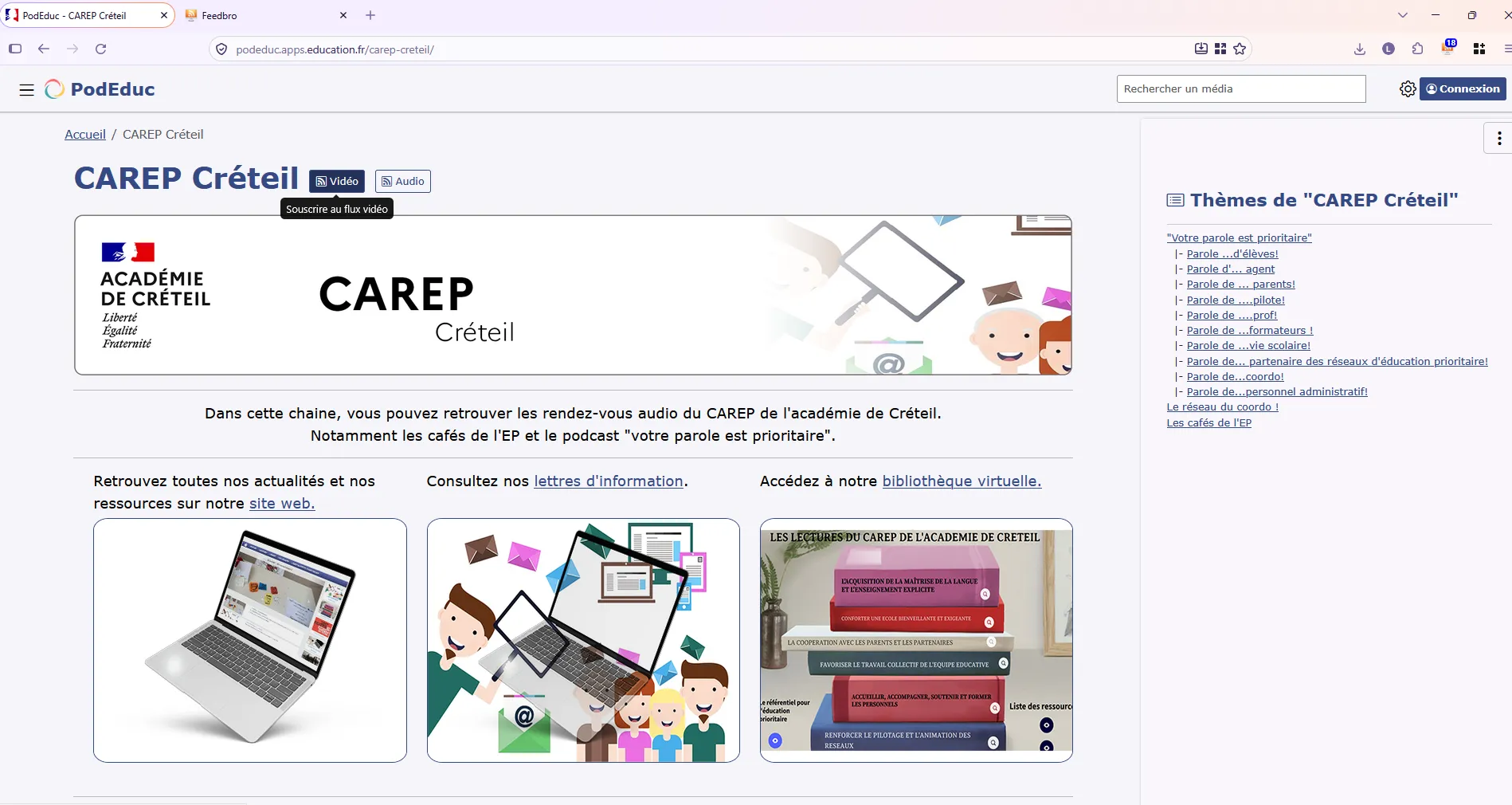
Task: Open the sidebar toggle icon in toolbar
Action: pyautogui.click(x=15, y=49)
